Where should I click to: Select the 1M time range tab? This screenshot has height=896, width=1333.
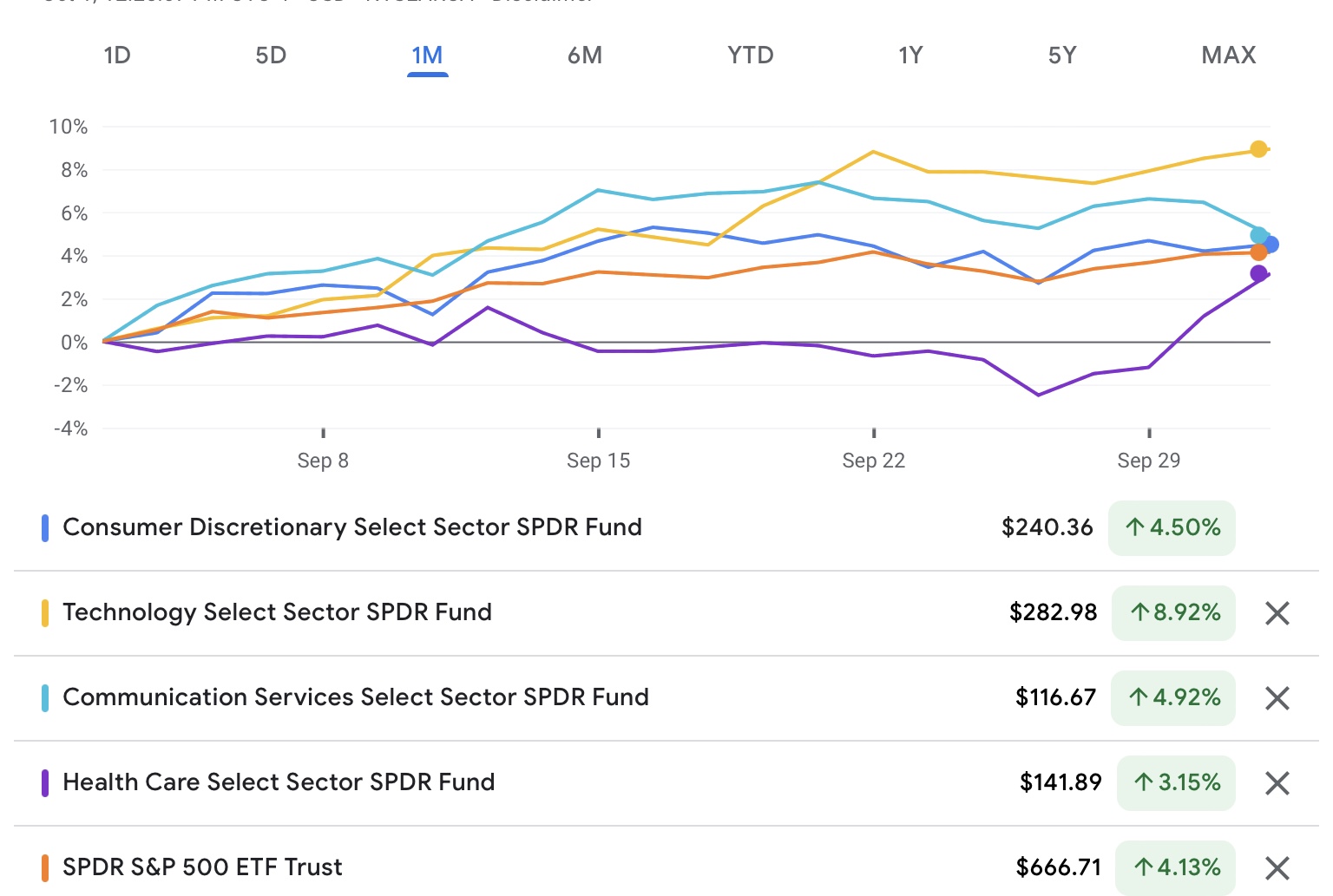tap(427, 56)
